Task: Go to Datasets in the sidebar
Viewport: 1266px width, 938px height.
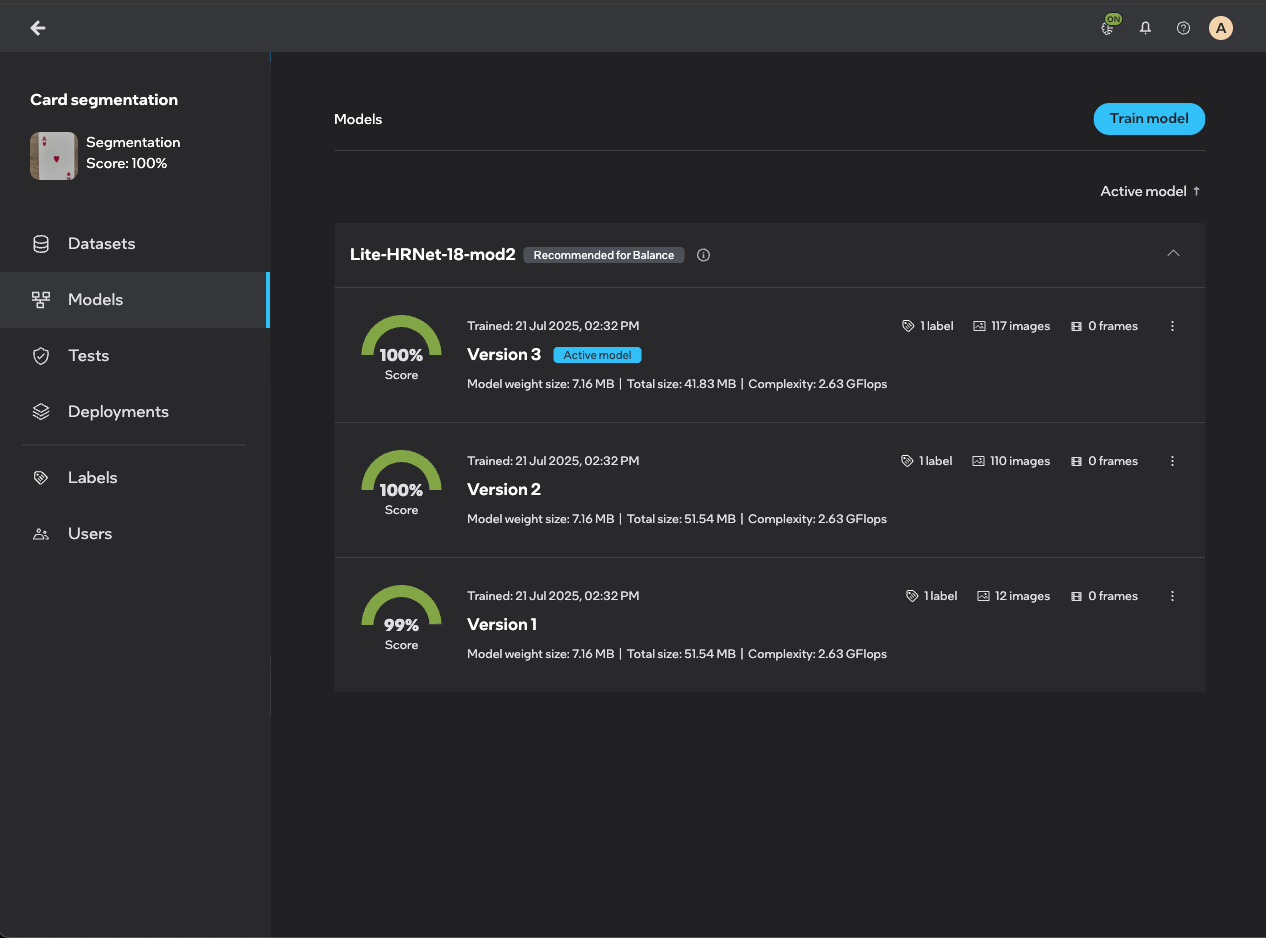Action: pos(101,244)
